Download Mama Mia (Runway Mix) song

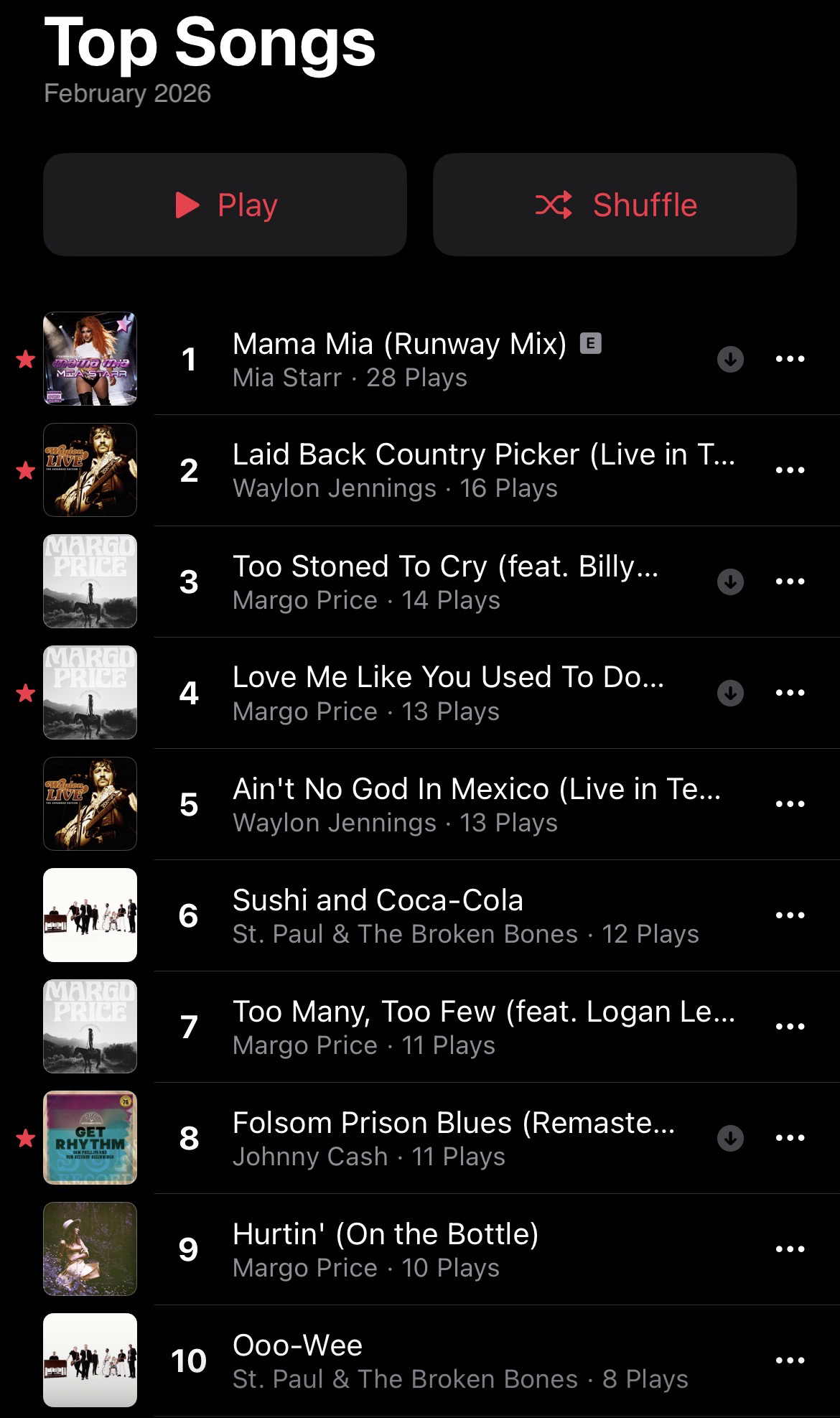point(730,359)
